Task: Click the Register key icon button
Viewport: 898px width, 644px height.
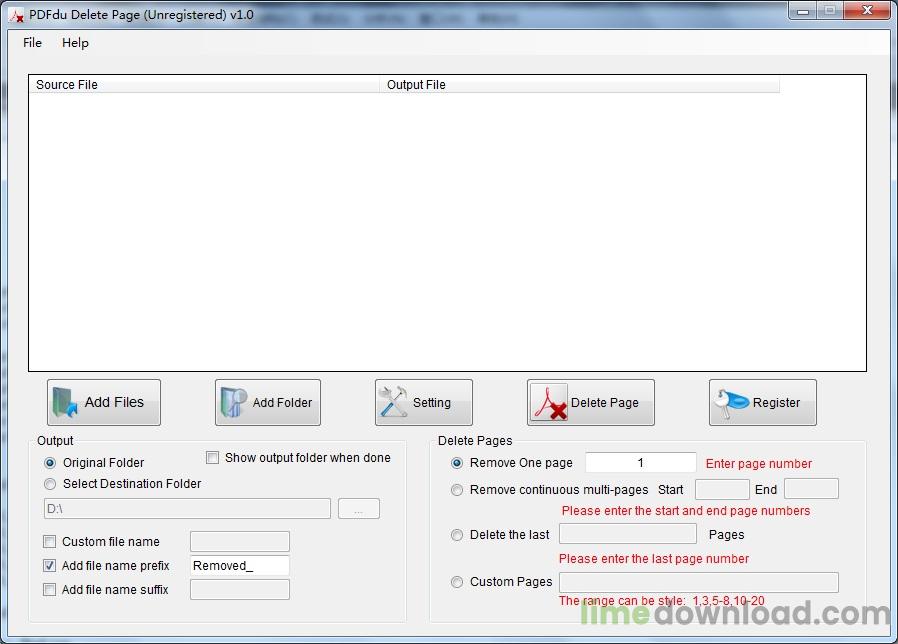Action: 763,402
